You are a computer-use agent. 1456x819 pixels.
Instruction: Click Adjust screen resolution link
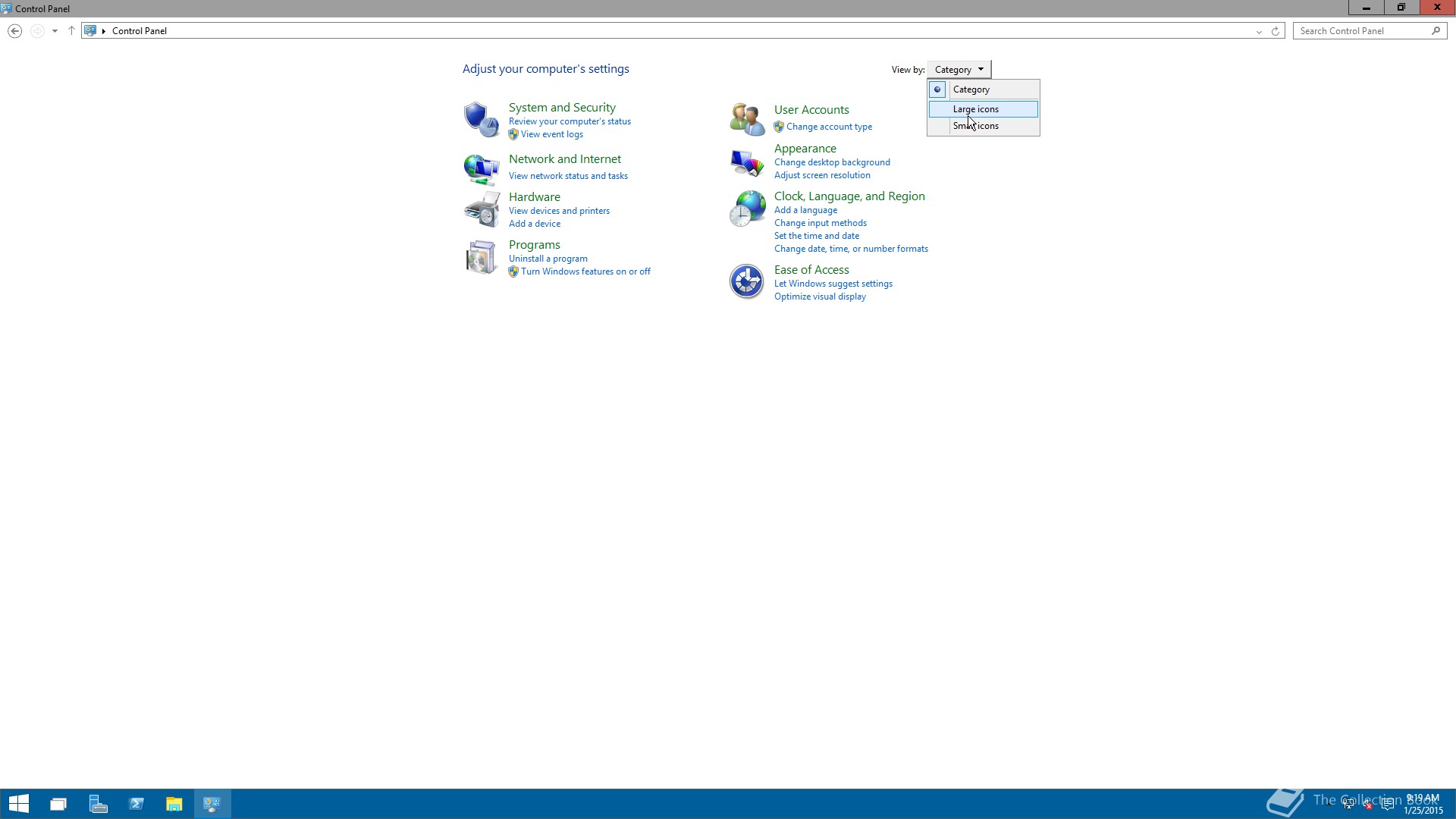pyautogui.click(x=822, y=175)
